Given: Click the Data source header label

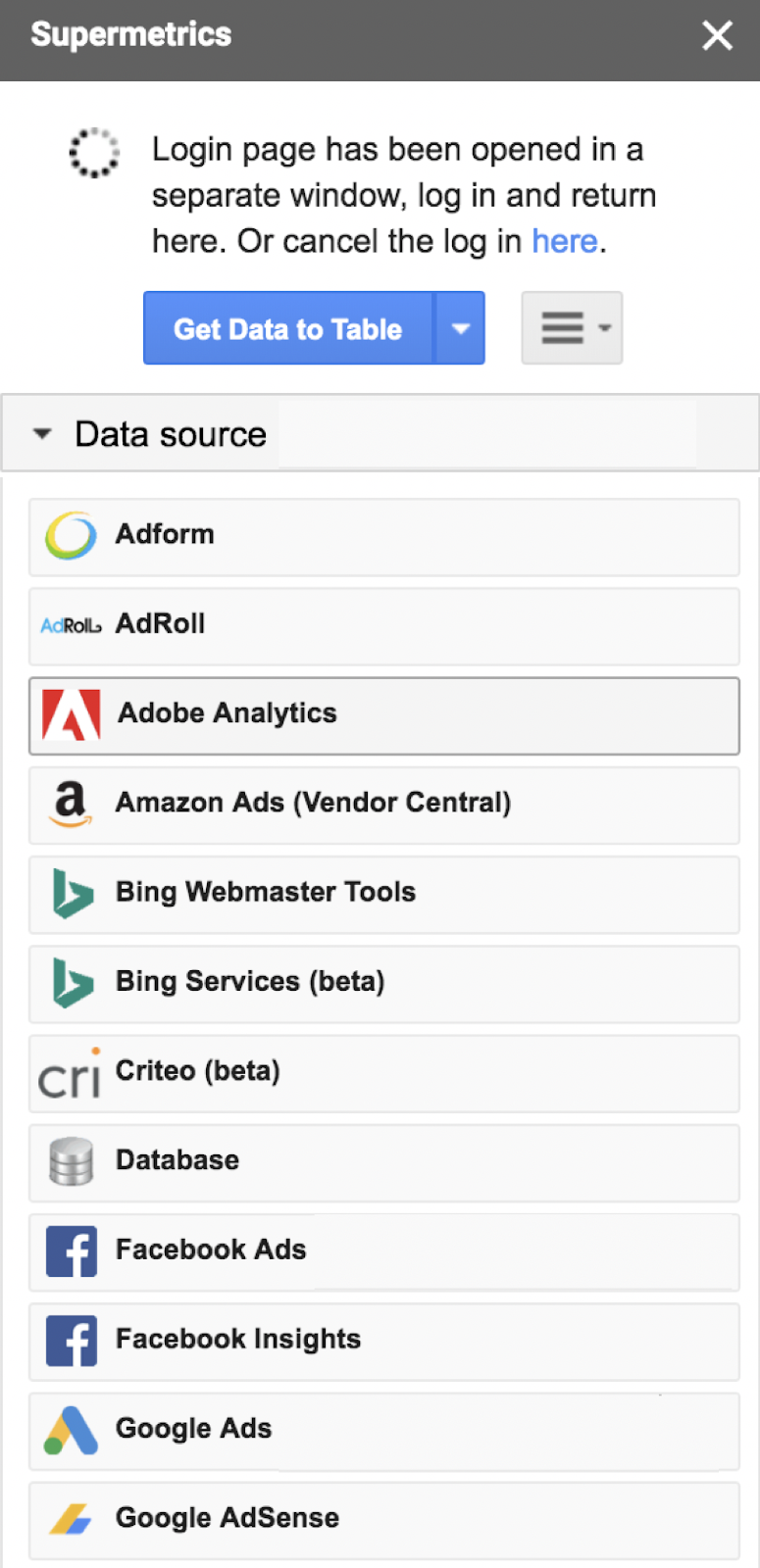Looking at the screenshot, I should pyautogui.click(x=171, y=434).
